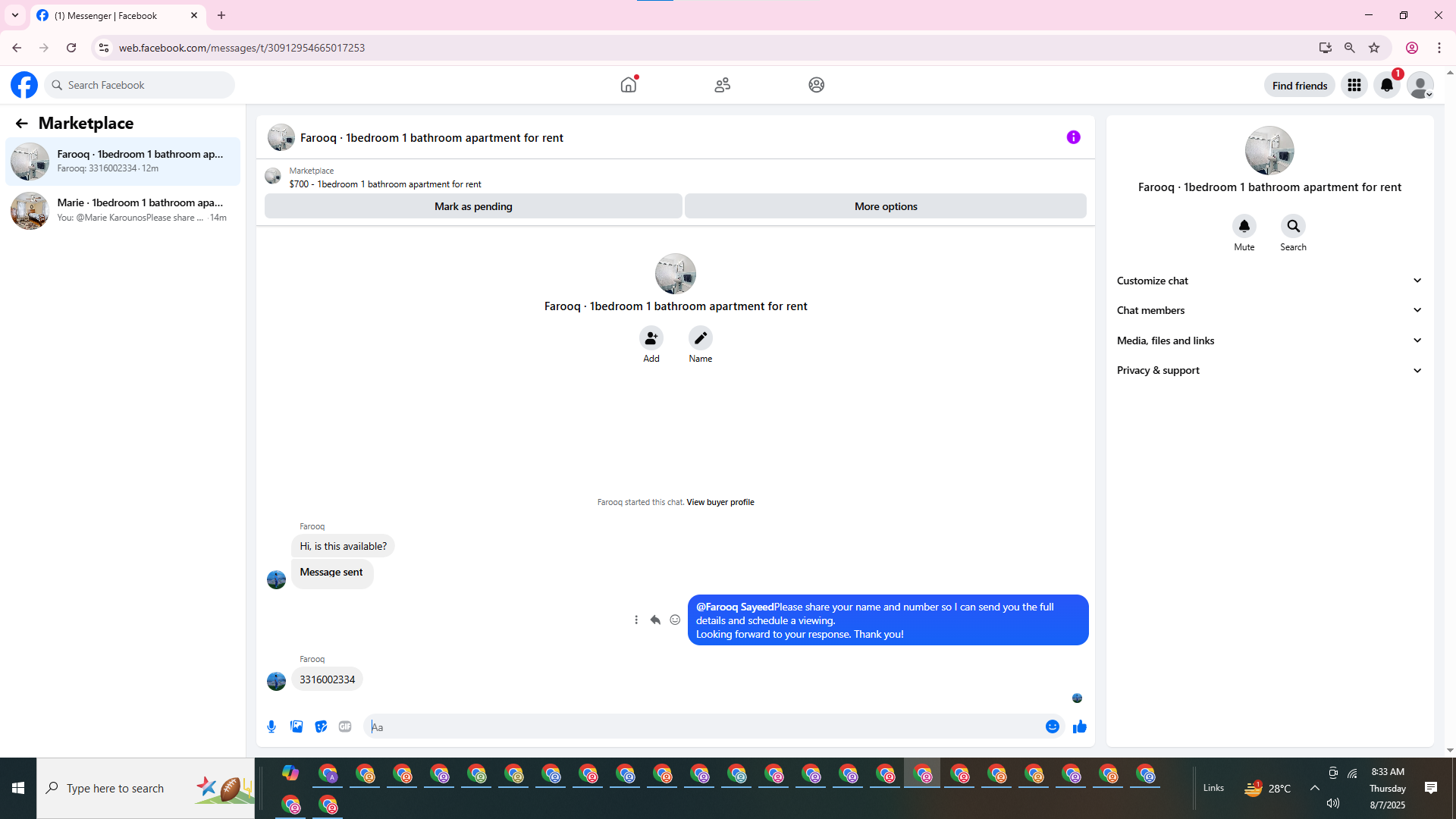The width and height of the screenshot is (1456, 819).
Task: View site information icon
Action: click(x=104, y=48)
